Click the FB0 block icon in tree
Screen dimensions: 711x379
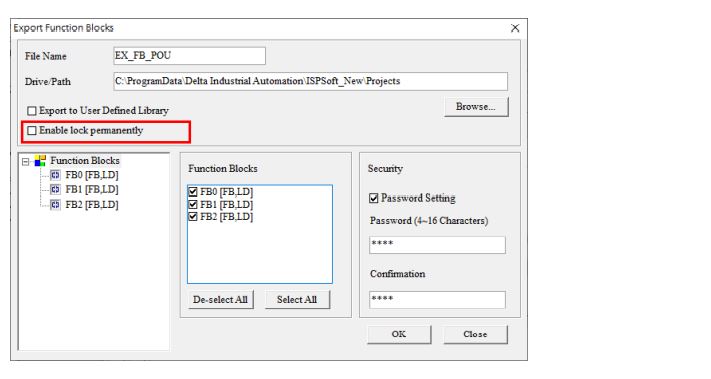pyautogui.click(x=55, y=175)
